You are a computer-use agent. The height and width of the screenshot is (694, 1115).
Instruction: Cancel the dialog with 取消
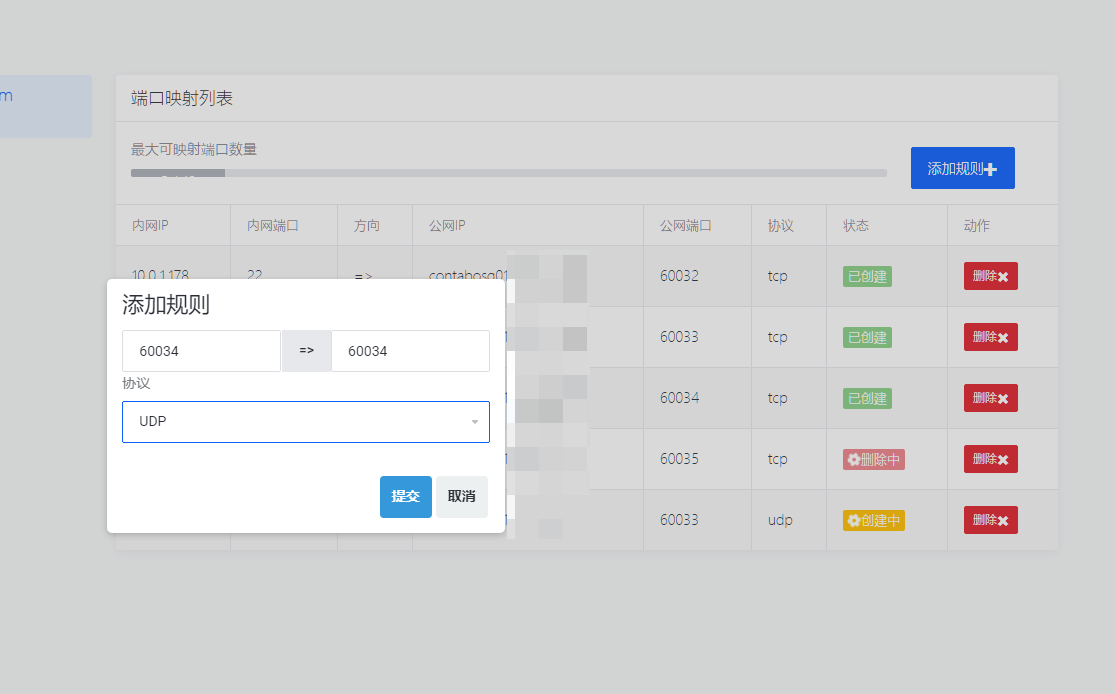pos(462,496)
